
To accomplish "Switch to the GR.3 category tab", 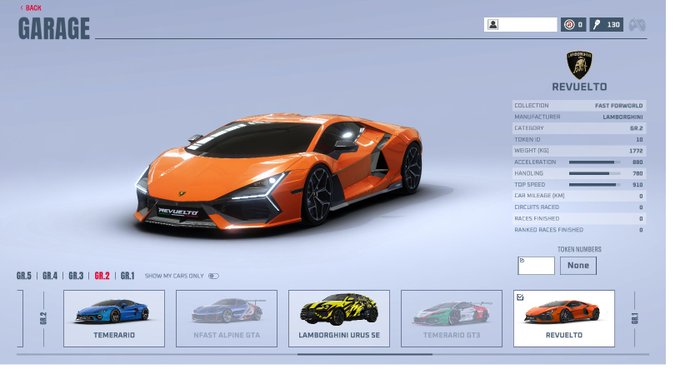I will click(76, 276).
